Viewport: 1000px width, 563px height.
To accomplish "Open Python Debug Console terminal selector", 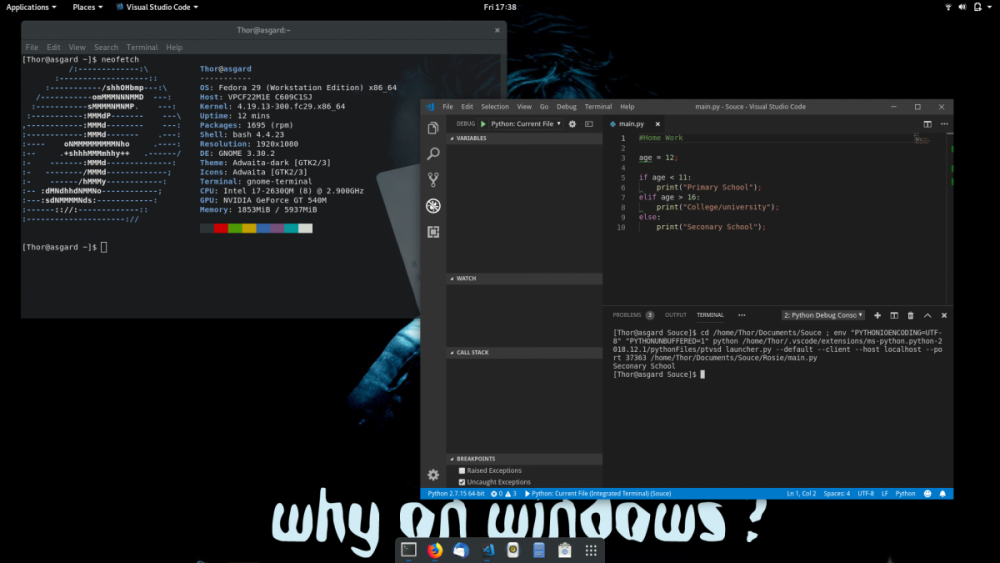I will point(820,315).
